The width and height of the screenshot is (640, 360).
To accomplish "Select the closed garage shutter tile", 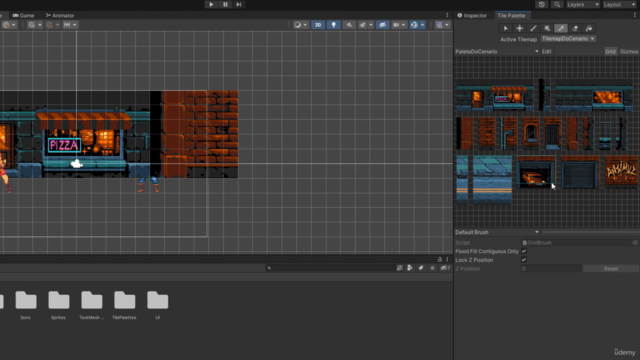I will point(579,173).
